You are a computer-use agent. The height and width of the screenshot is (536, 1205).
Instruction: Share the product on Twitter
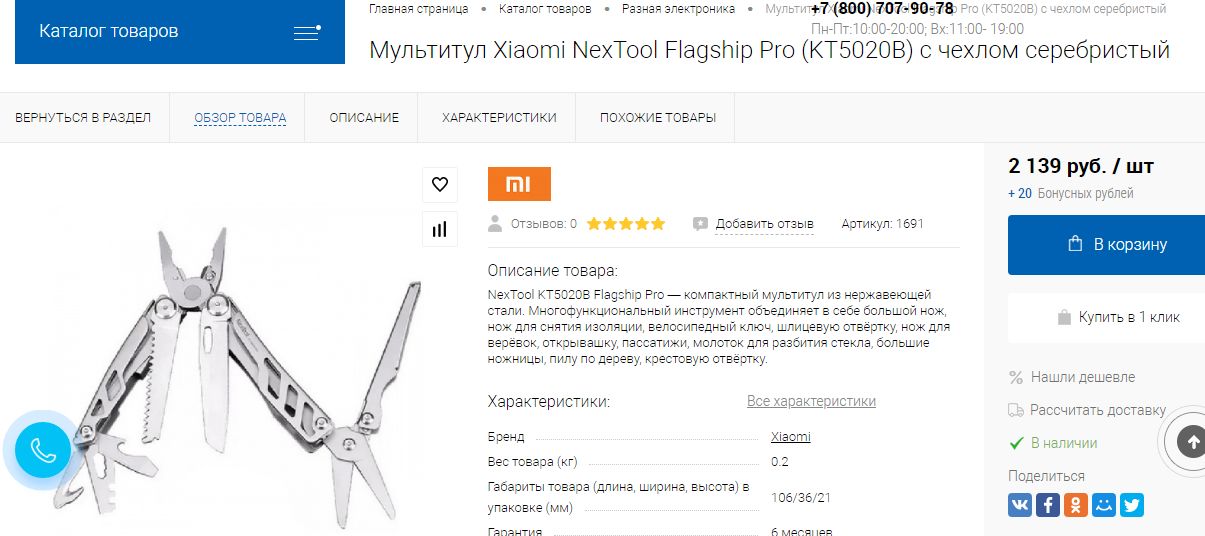(x=1132, y=505)
